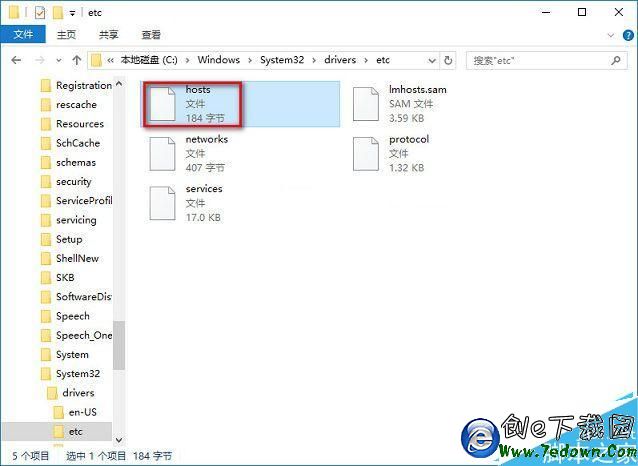Click the networks file name
The image size is (638, 466).
(206, 139)
